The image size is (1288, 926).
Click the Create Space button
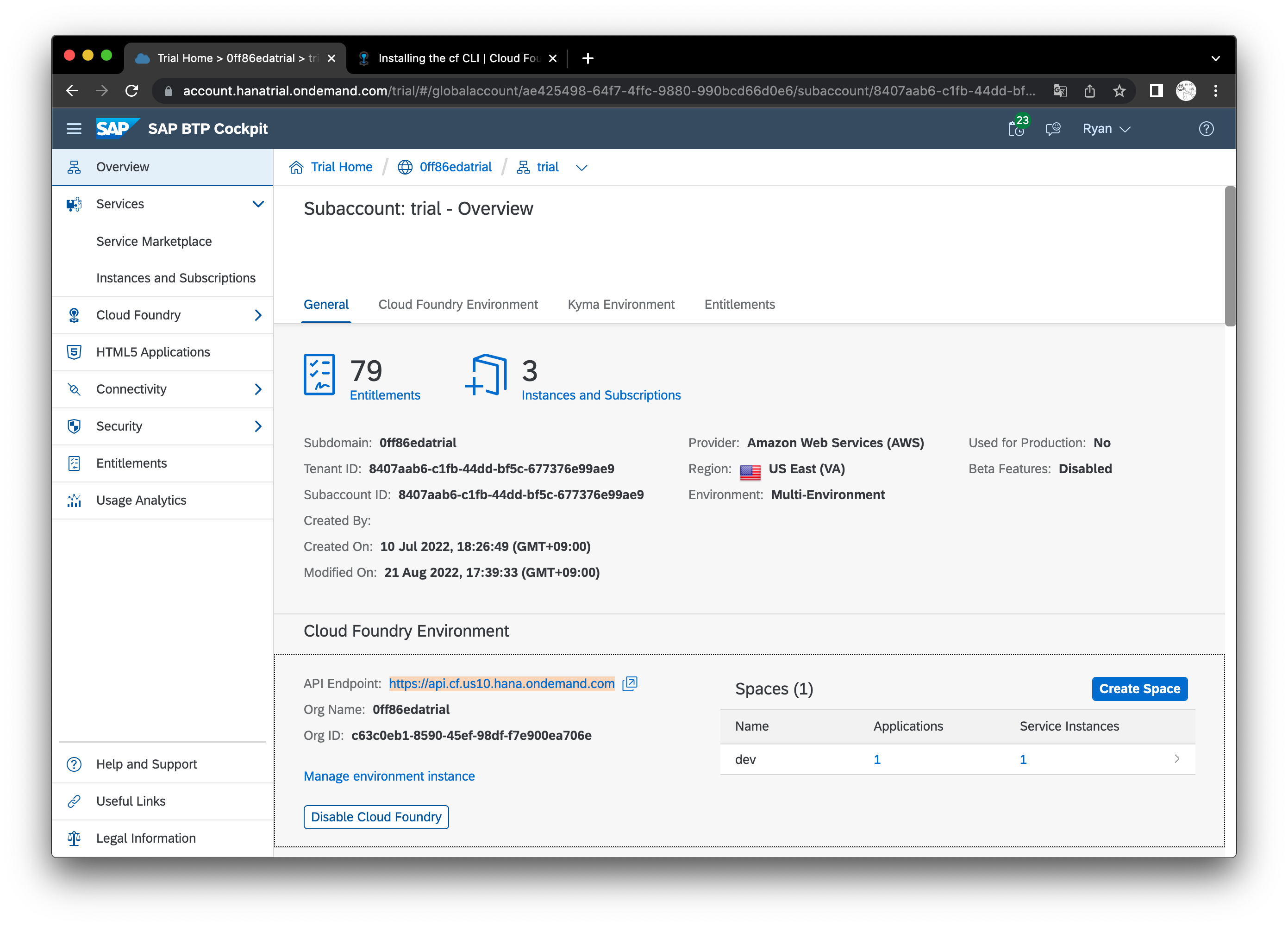pyautogui.click(x=1139, y=688)
